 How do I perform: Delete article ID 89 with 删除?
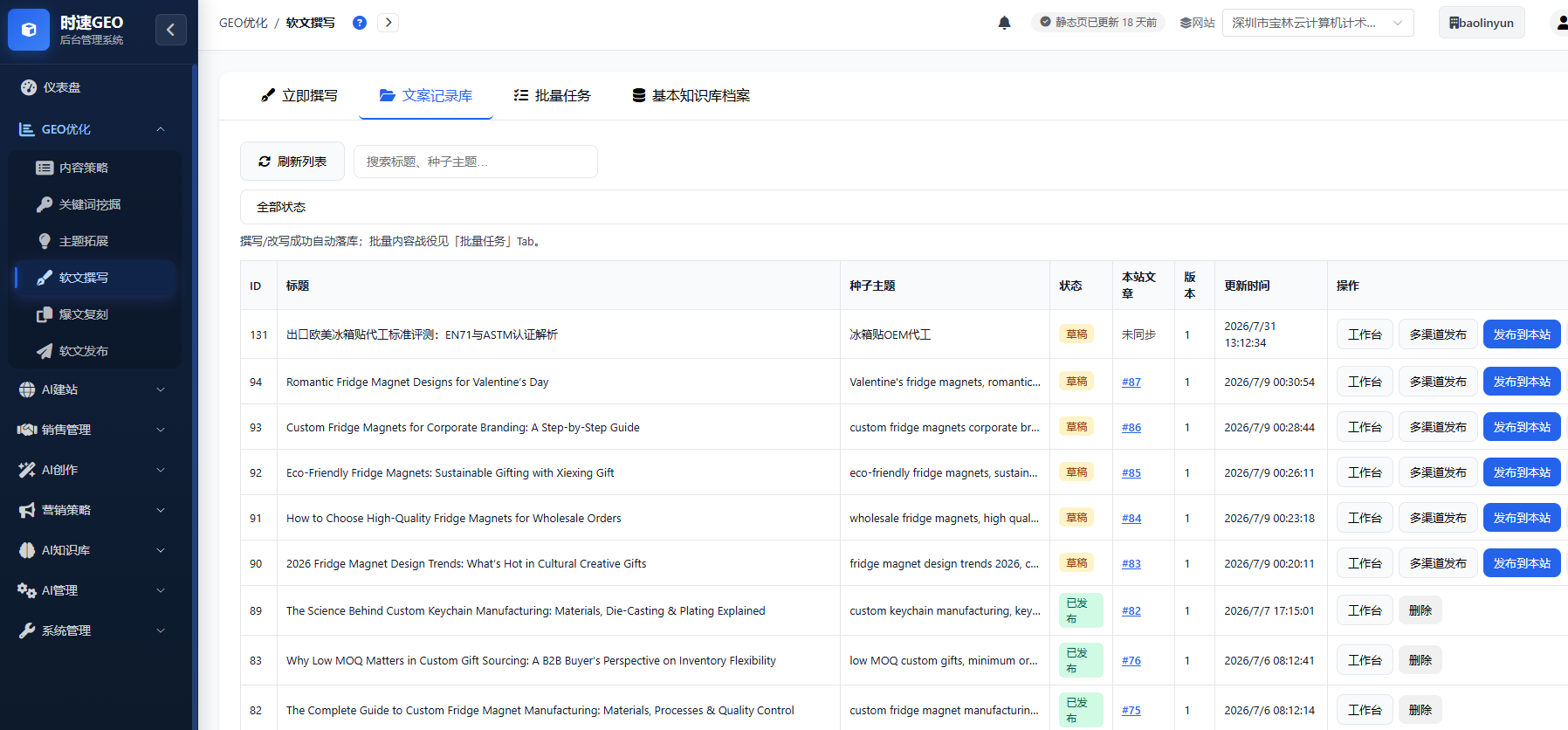[1420, 610]
